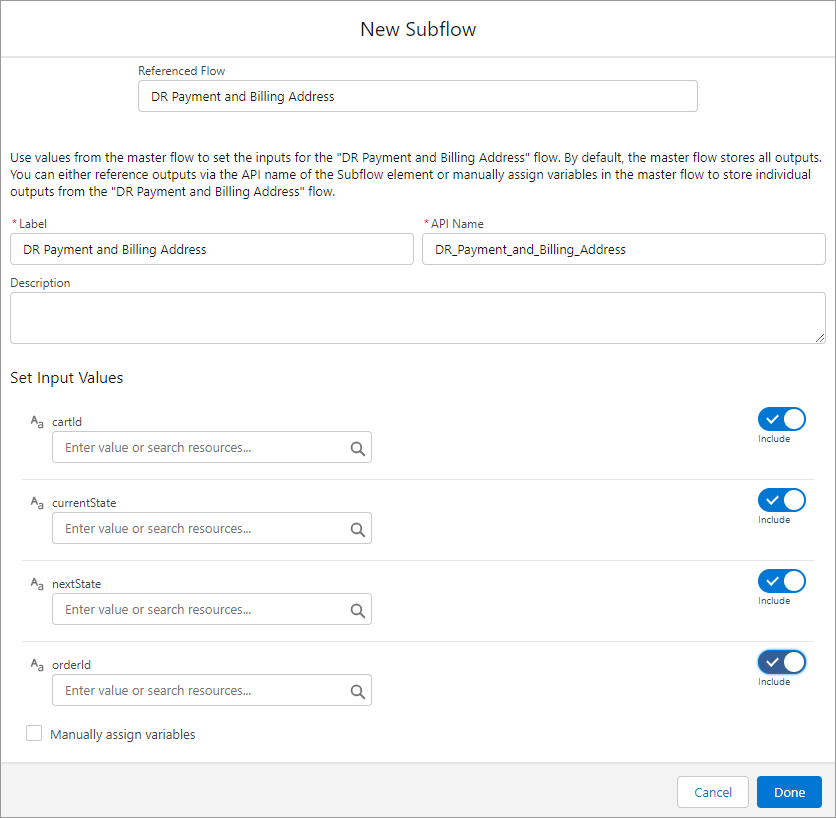Click magnifier icon in nextState field
This screenshot has height=818, width=836.
click(x=357, y=610)
